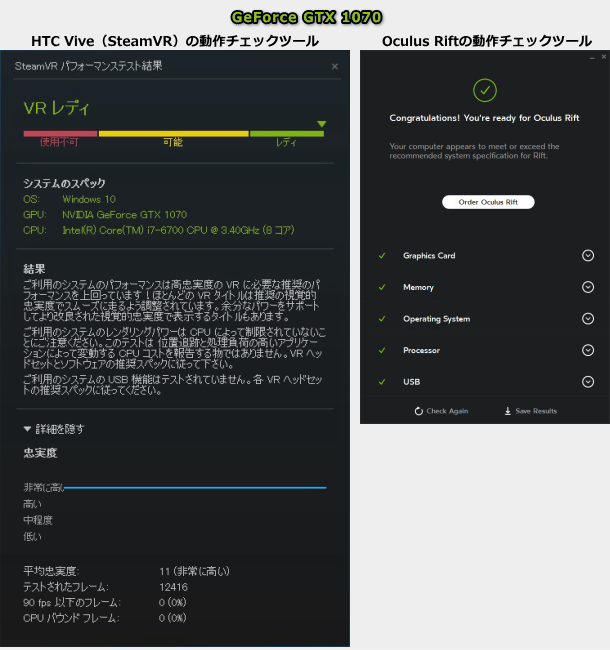Click the Processor row label
Image resolution: width=610 pixels, height=650 pixels.
[x=421, y=350]
